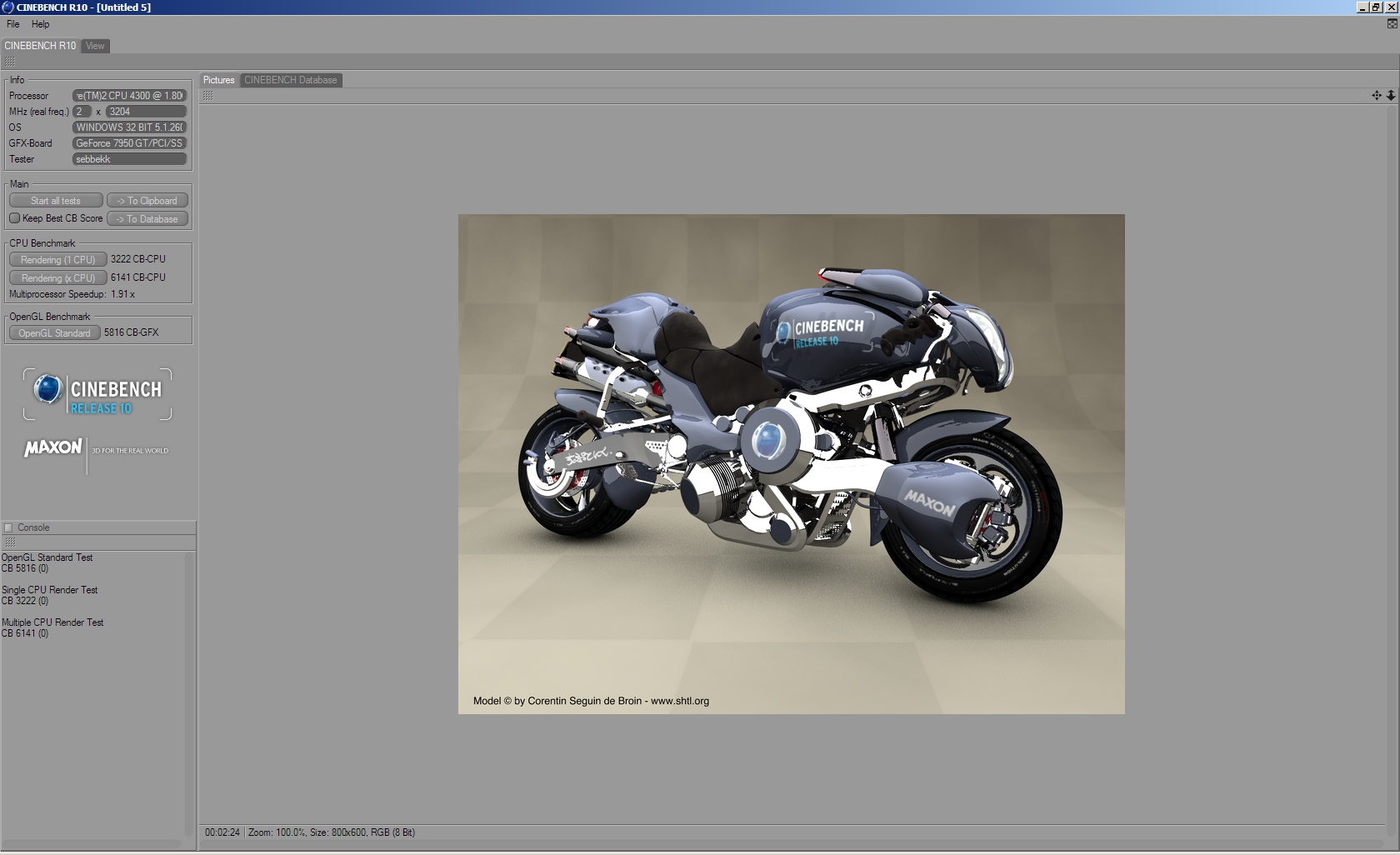Click 'Zoom: 100.0%' status bar text
The image size is (1400, 855).
pos(277,832)
